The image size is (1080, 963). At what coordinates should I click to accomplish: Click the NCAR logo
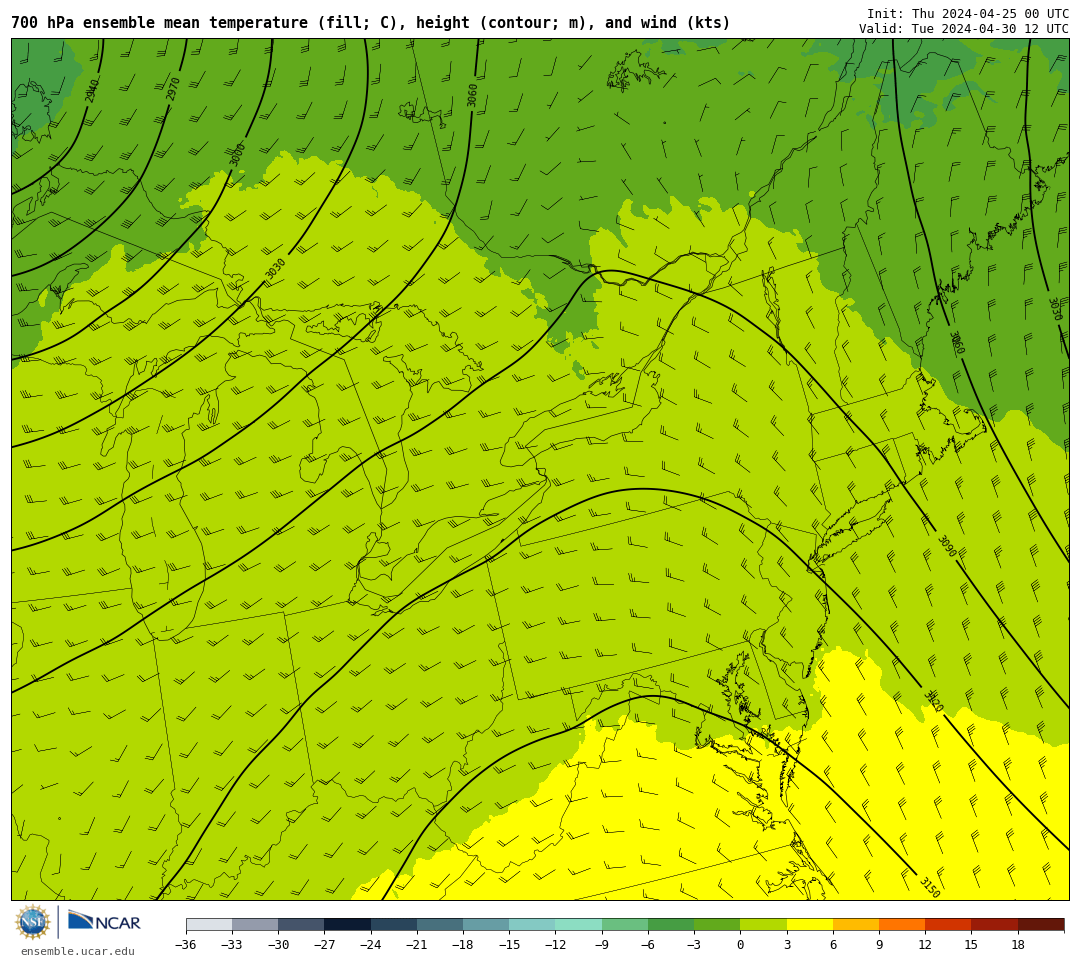click(104, 922)
